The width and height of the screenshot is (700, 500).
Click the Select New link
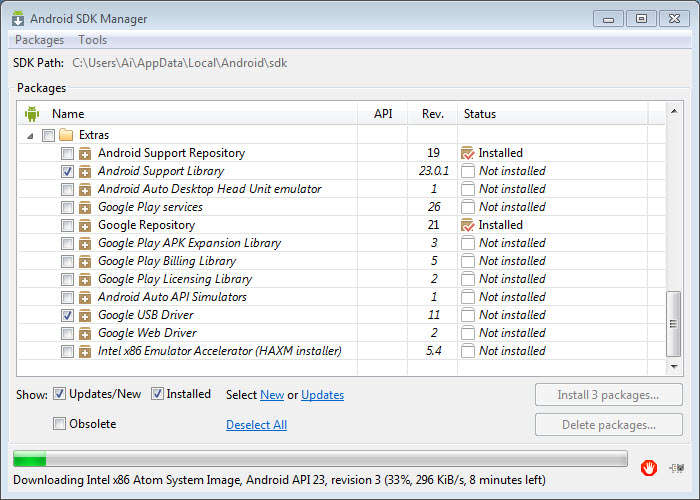coord(272,395)
